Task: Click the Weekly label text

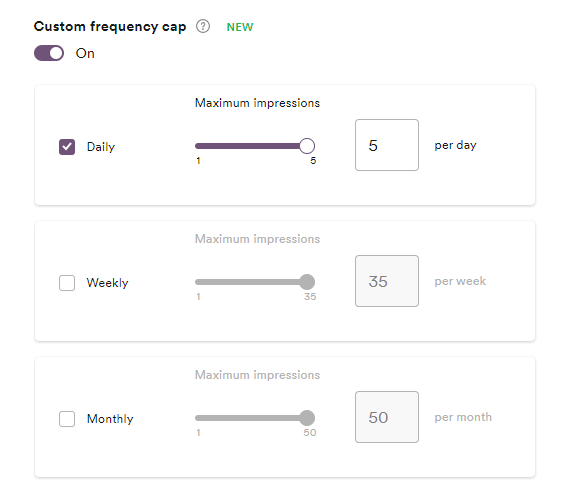Action: (107, 283)
